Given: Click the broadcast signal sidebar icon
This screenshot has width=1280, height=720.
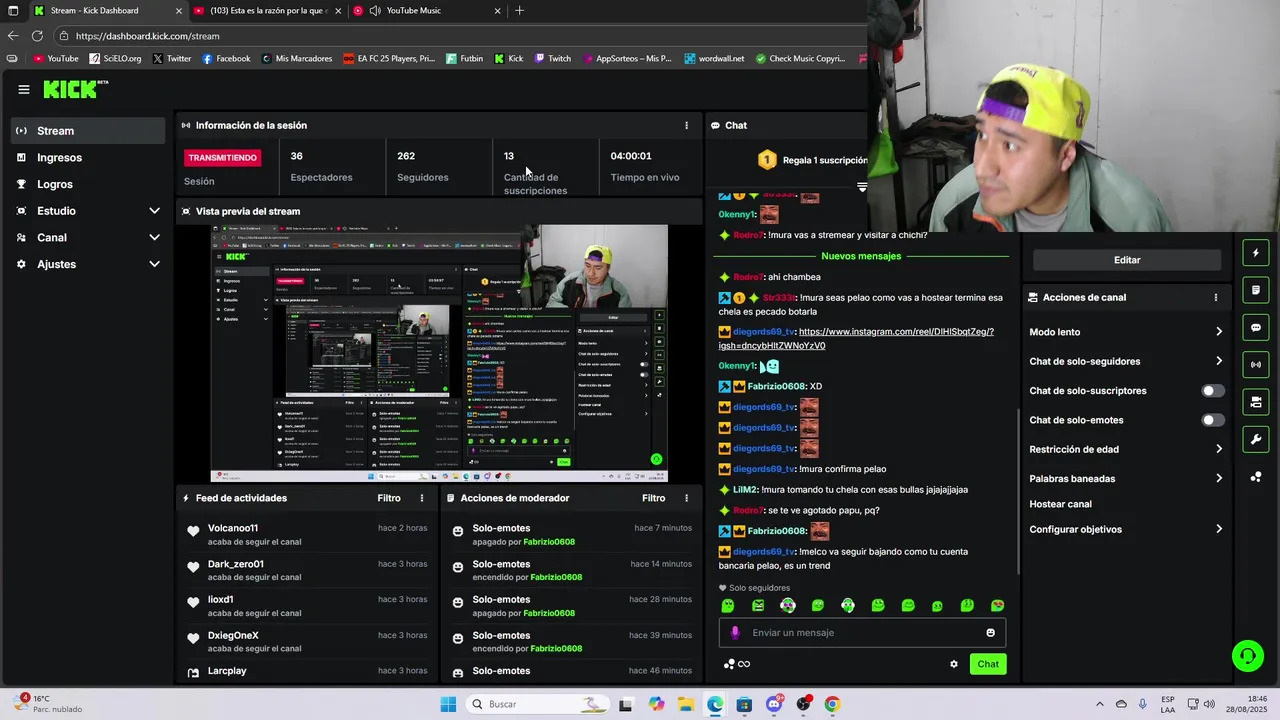Looking at the screenshot, I should click(1256, 365).
